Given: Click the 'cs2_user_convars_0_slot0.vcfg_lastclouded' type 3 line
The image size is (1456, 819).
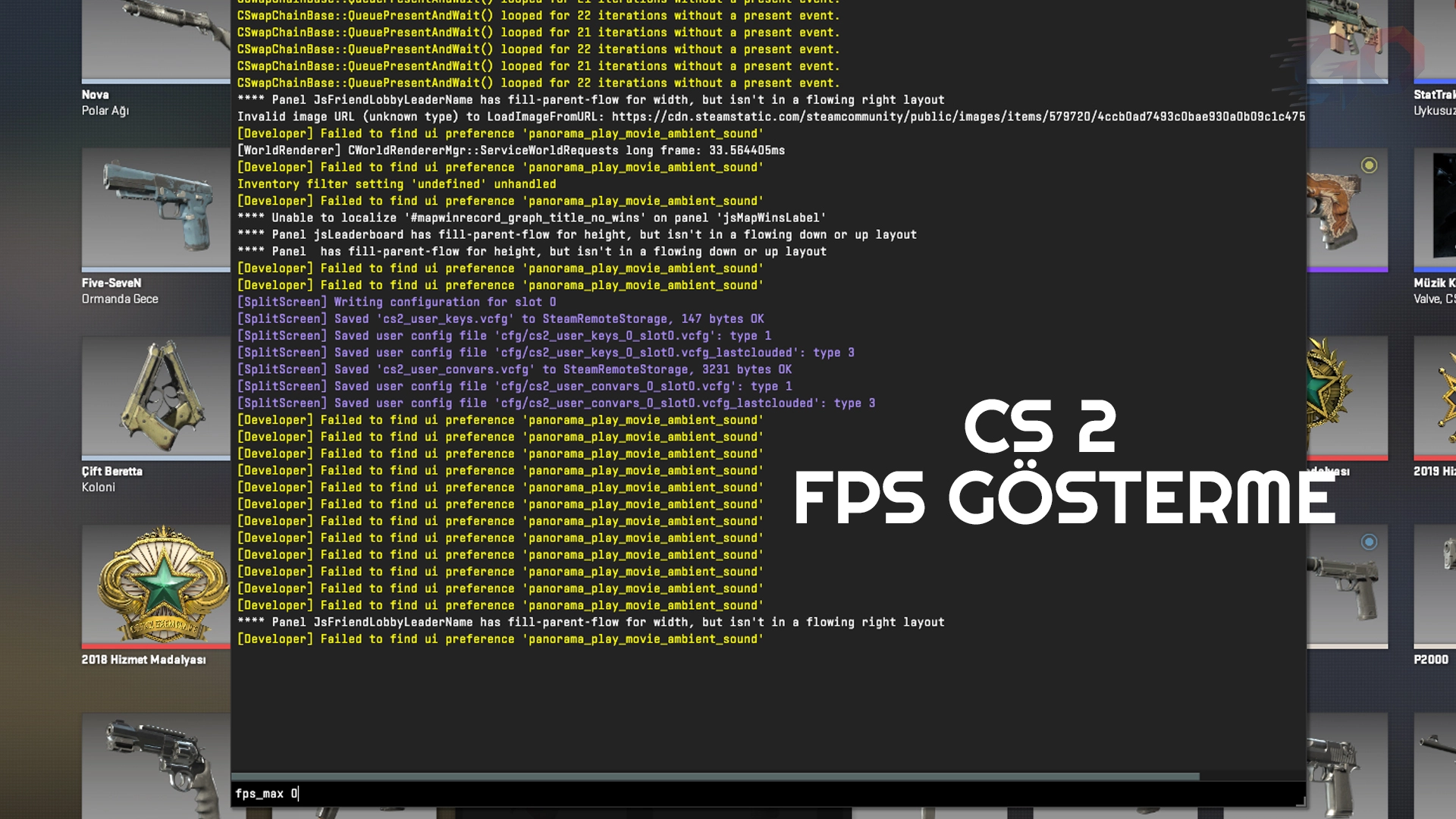Looking at the screenshot, I should pos(556,403).
